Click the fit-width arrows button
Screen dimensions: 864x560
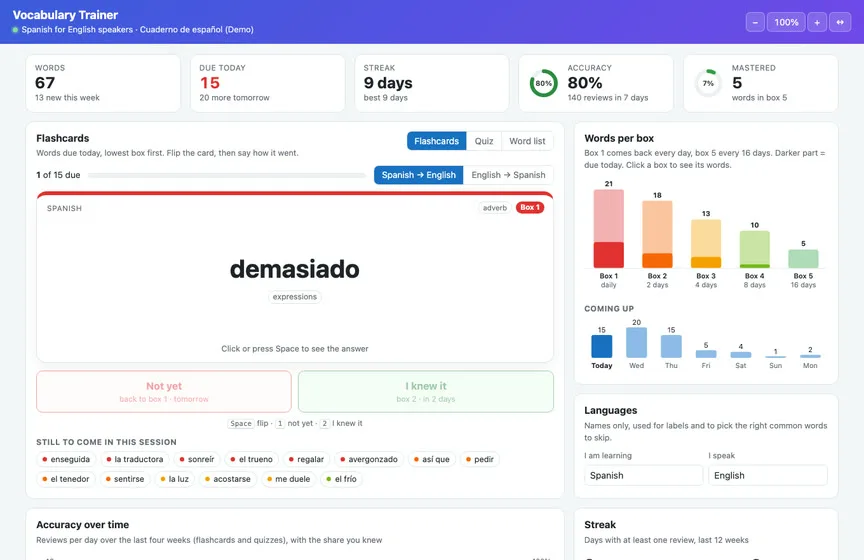840,22
